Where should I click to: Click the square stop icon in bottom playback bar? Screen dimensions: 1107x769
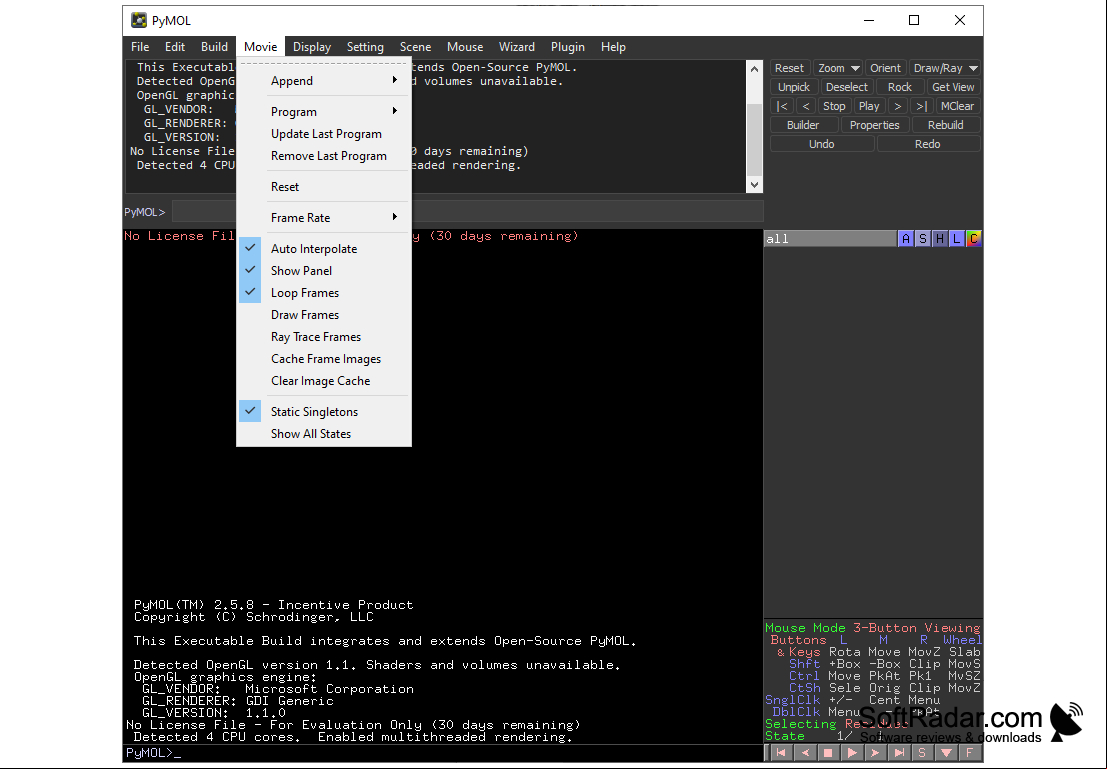828,753
